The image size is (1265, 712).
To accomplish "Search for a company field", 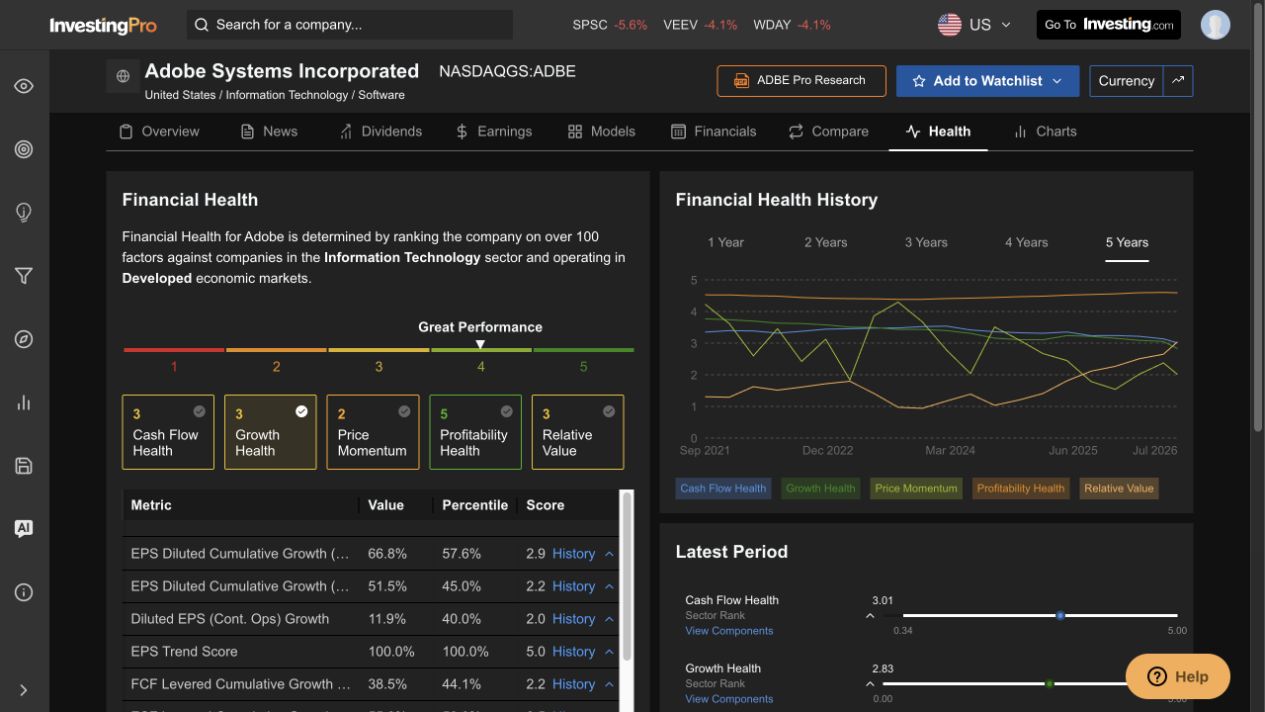I will point(350,25).
